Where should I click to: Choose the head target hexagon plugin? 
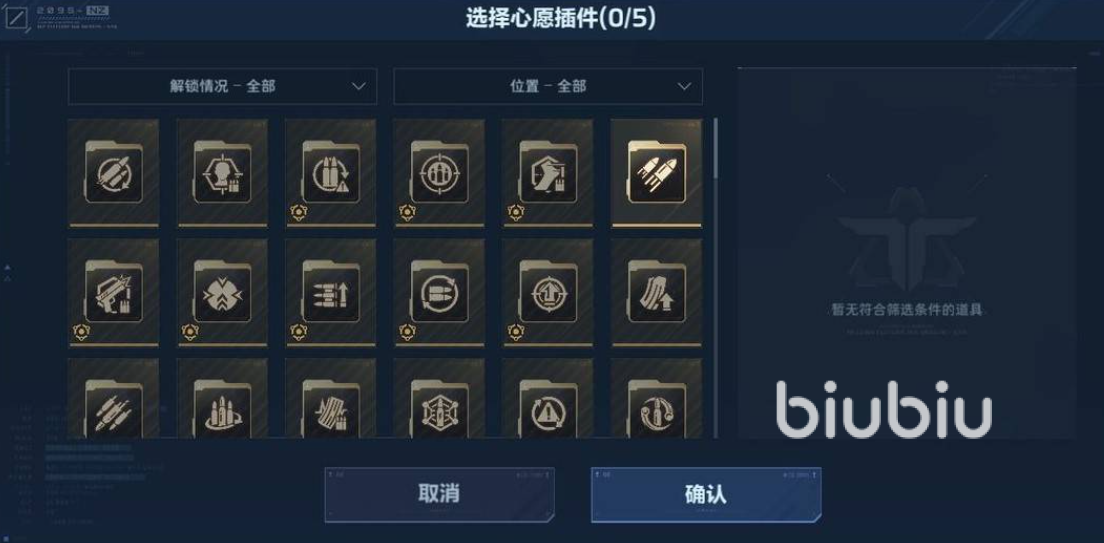point(222,173)
